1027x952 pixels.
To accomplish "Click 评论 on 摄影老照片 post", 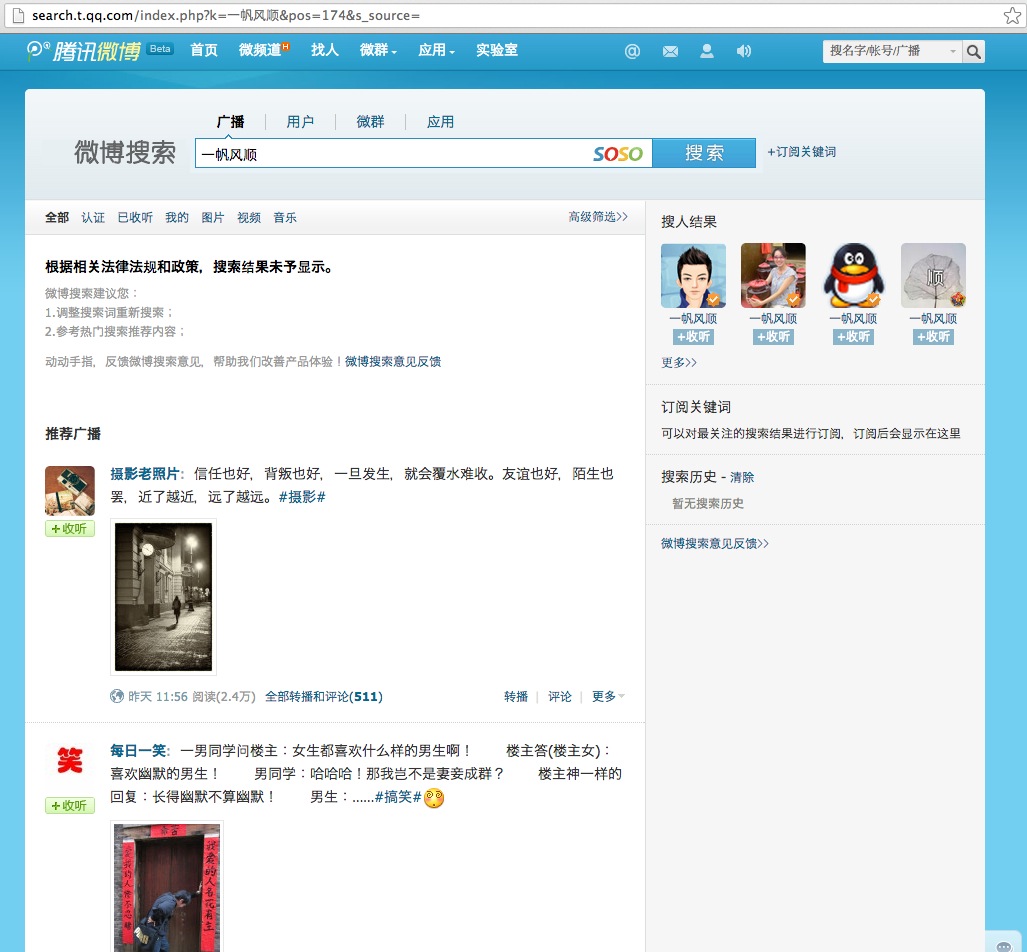I will (560, 696).
